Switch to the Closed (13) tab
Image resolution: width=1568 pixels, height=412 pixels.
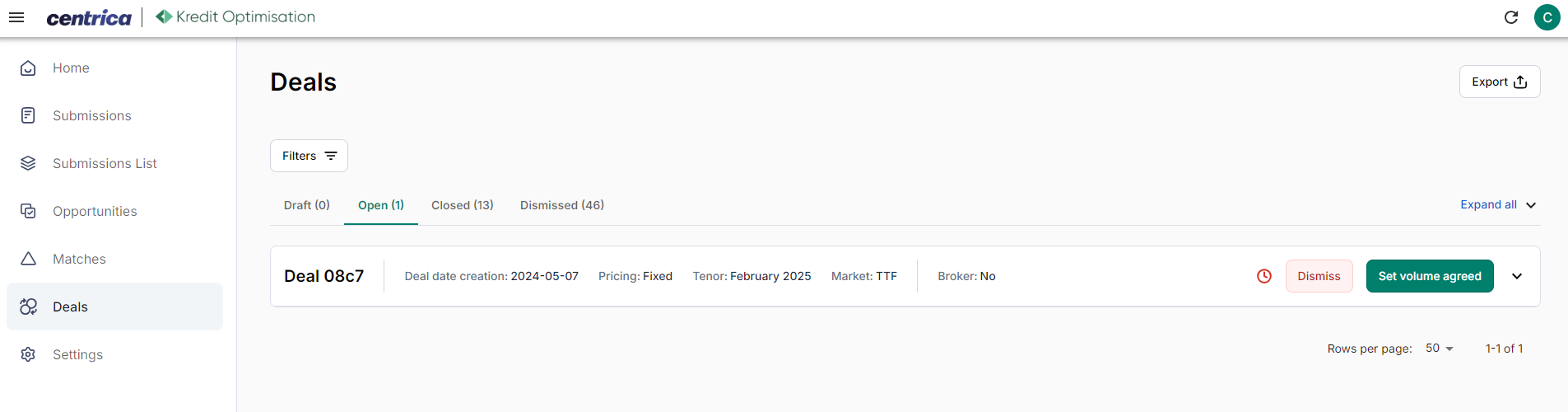coord(463,205)
